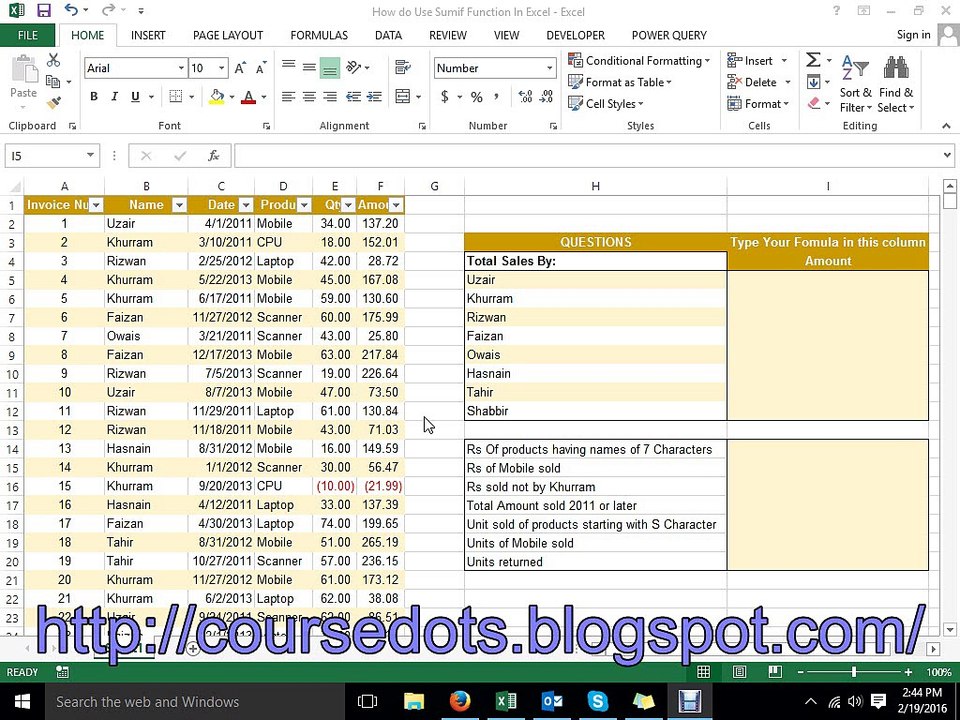Switch to the POWER QUERY tab
Screen dimensions: 960x720
coord(669,36)
